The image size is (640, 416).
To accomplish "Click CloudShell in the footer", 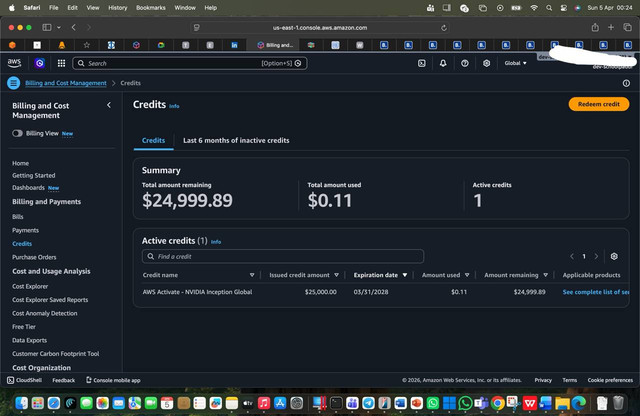I will click(x=24, y=380).
